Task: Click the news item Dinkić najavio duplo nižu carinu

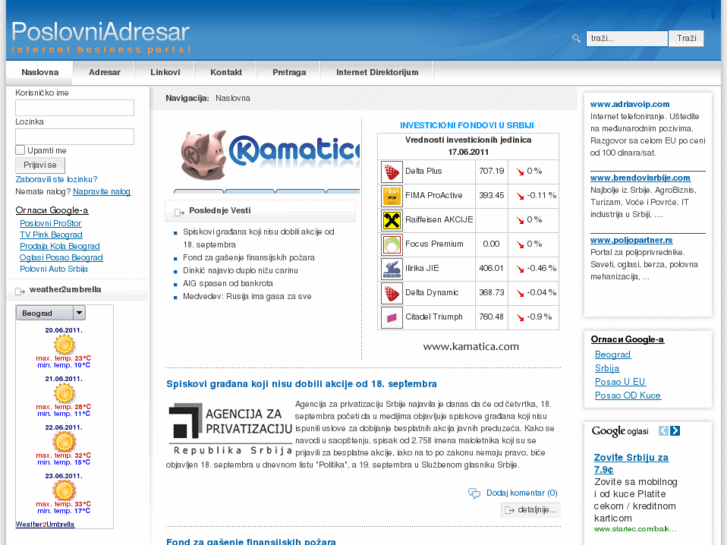Action: point(240,270)
